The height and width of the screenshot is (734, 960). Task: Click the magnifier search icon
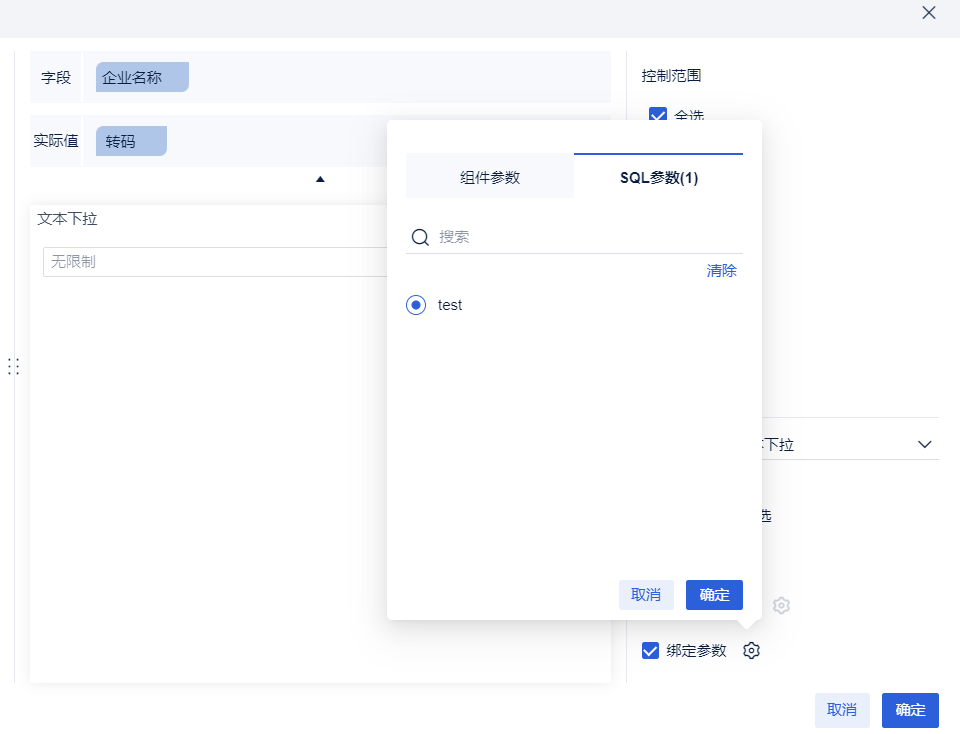coord(421,237)
